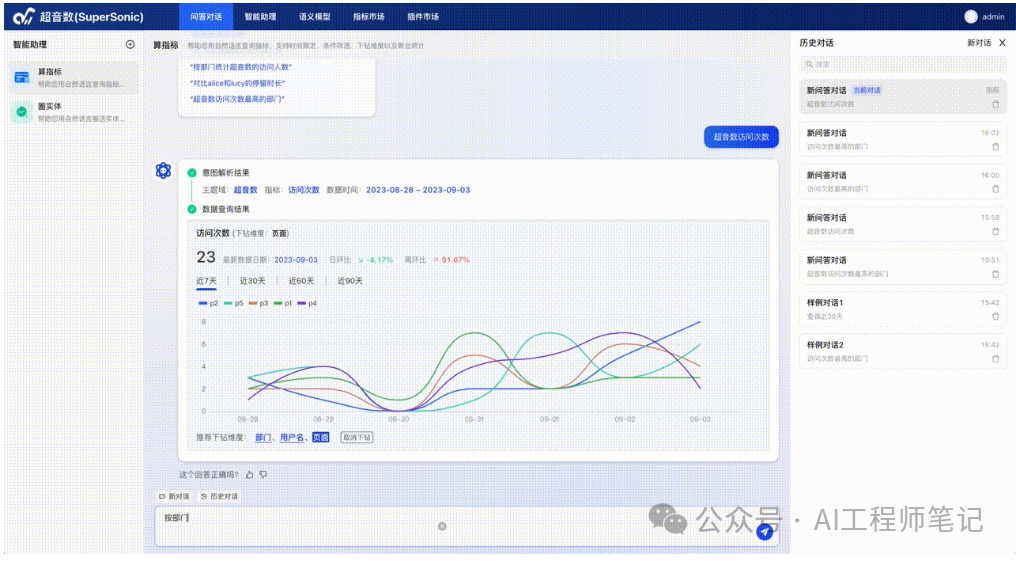Image resolution: width=1016 pixels, height=561 pixels.
Task: Delete 样例对话1 via trash icon
Action: [x=996, y=317]
